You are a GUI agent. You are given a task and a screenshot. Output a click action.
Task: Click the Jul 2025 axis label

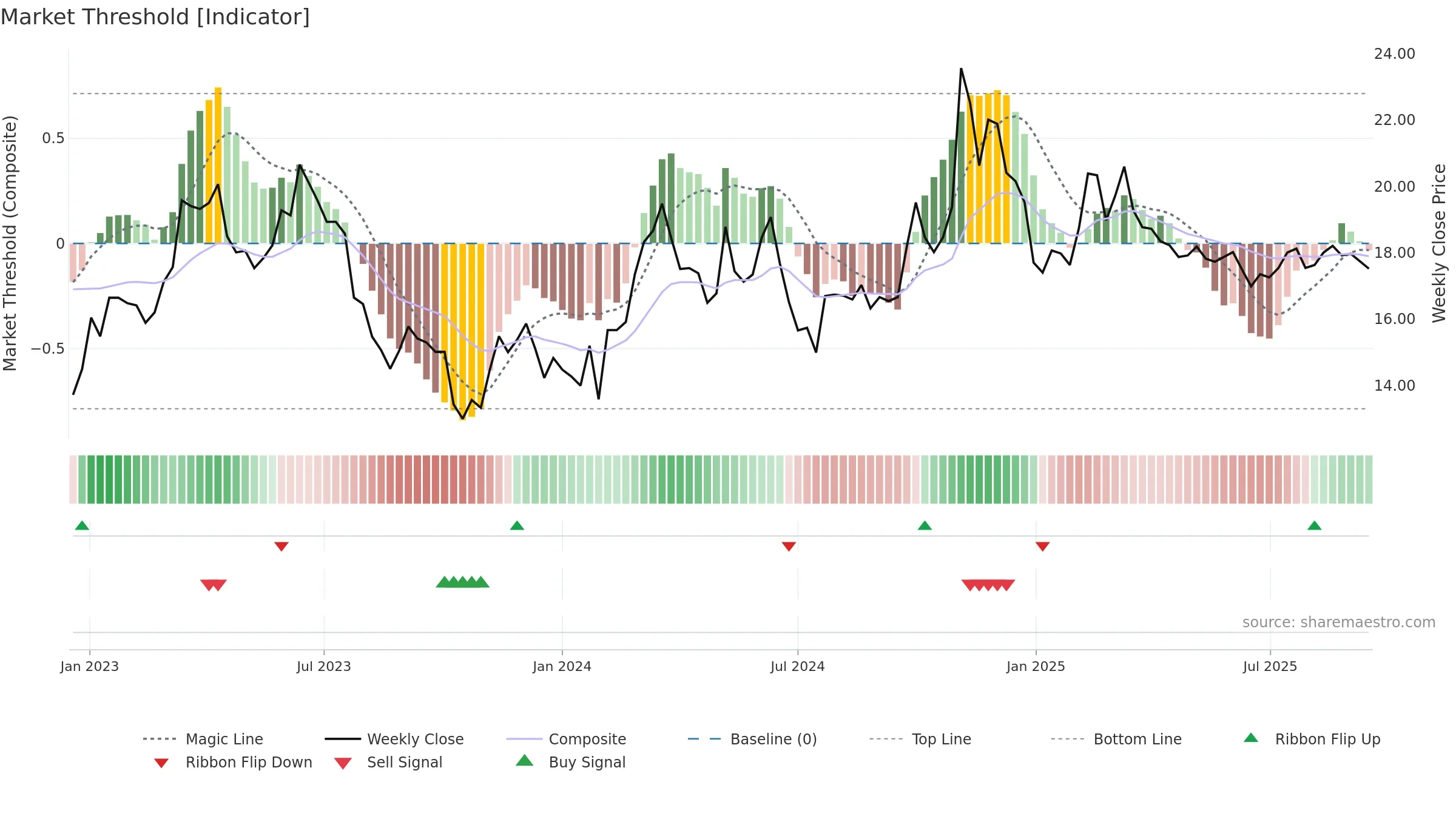tap(1270, 666)
